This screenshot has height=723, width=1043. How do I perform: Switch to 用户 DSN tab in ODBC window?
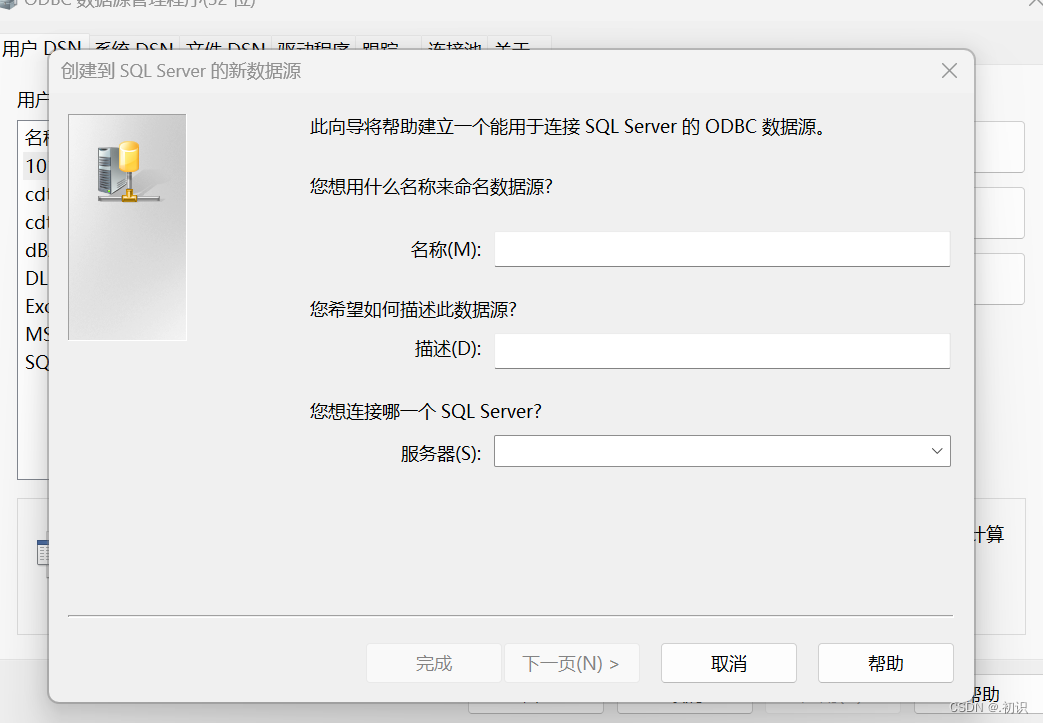pyautogui.click(x=42, y=49)
